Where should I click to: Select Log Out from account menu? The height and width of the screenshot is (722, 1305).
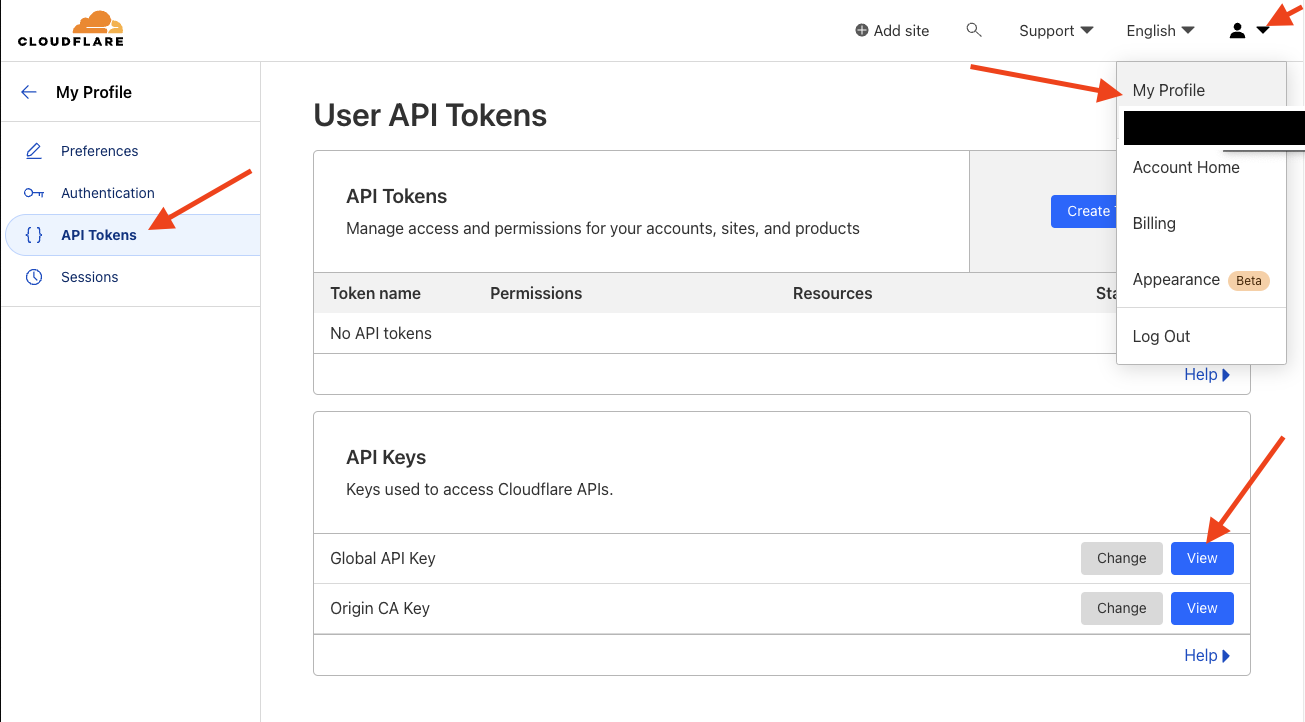point(1161,336)
